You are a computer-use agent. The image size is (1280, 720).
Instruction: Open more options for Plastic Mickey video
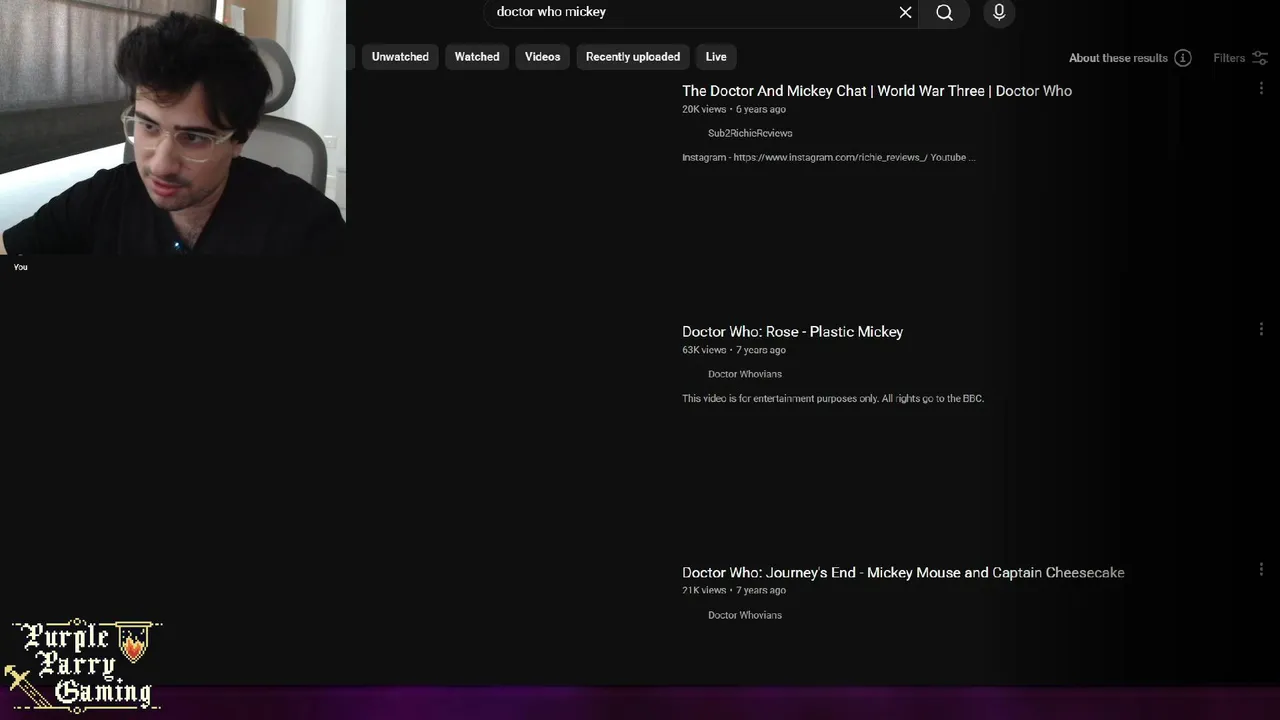tap(1261, 329)
